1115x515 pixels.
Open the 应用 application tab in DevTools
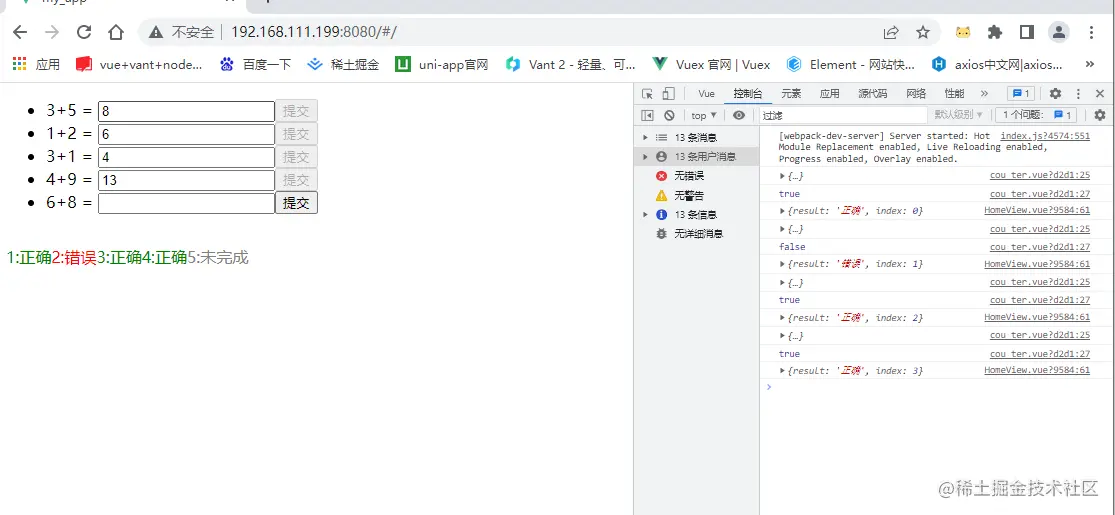point(829,94)
